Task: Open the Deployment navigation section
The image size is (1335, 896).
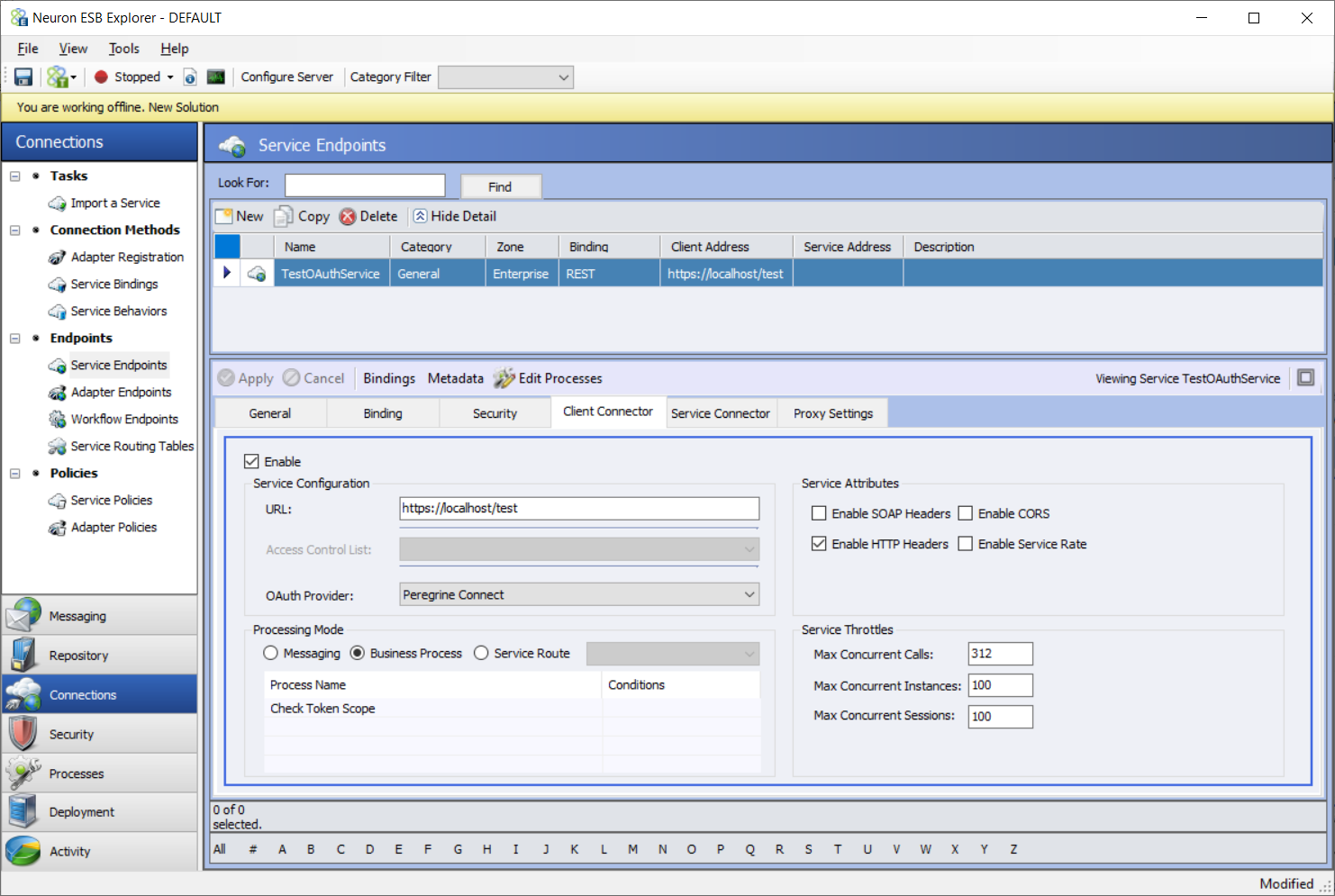Action: (99, 812)
